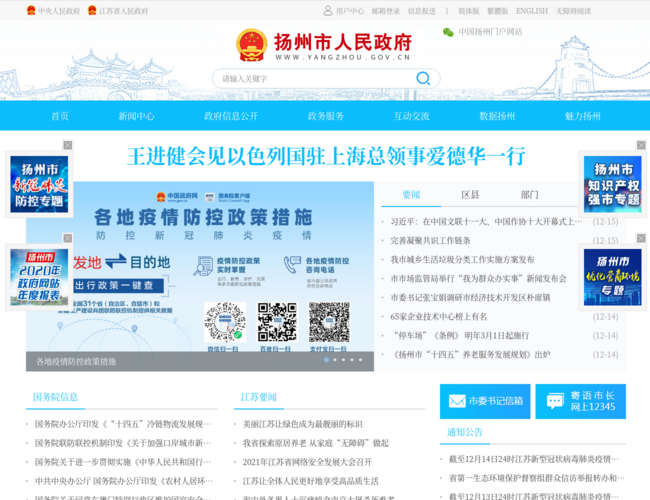Open the headline 王进健会见以色列国驻上海总领事

[x=326, y=156]
